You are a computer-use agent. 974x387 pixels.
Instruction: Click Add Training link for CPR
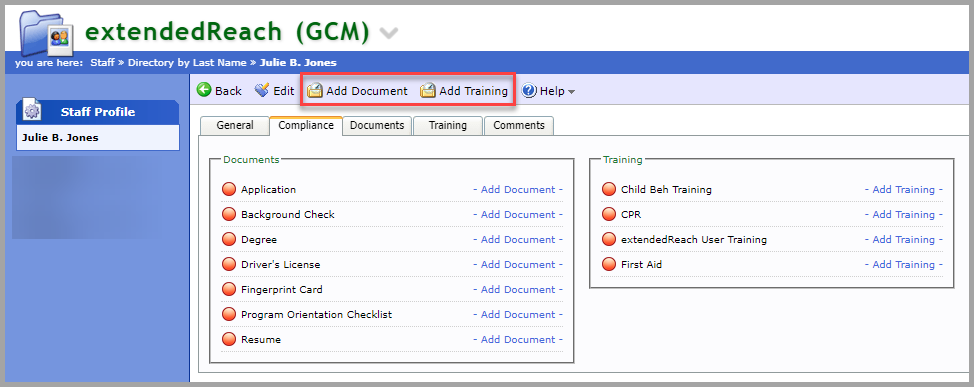904,214
